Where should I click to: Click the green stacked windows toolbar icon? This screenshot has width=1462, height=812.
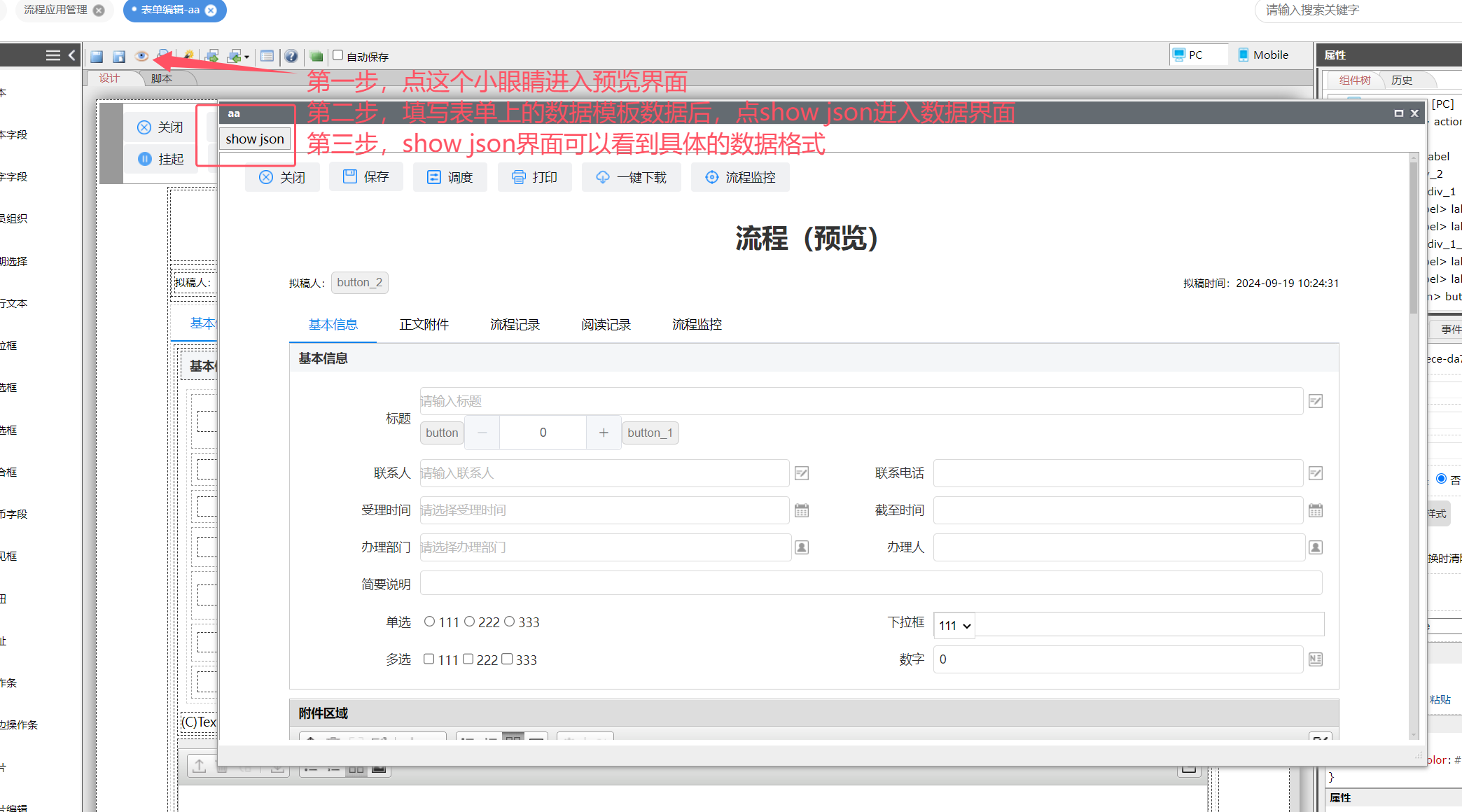click(316, 56)
